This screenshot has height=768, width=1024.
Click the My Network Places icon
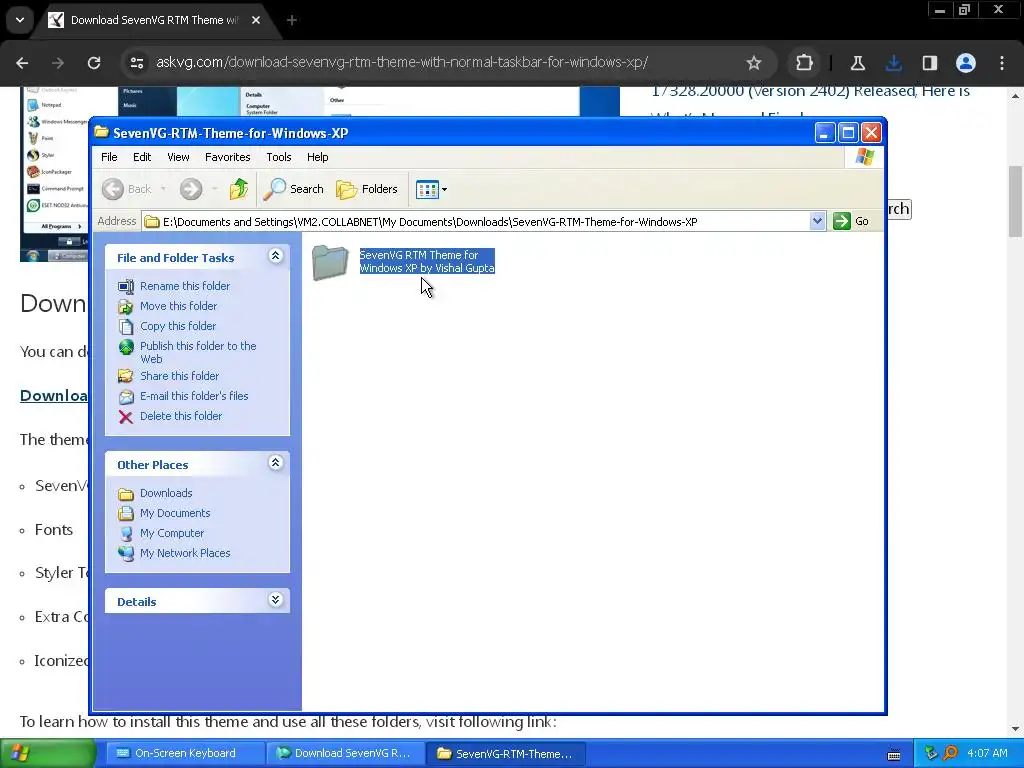(125, 554)
